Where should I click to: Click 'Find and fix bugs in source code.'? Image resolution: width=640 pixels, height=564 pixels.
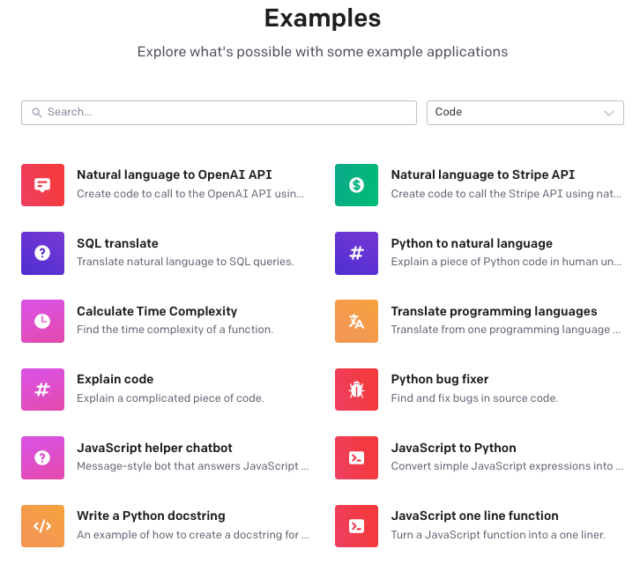click(x=474, y=398)
